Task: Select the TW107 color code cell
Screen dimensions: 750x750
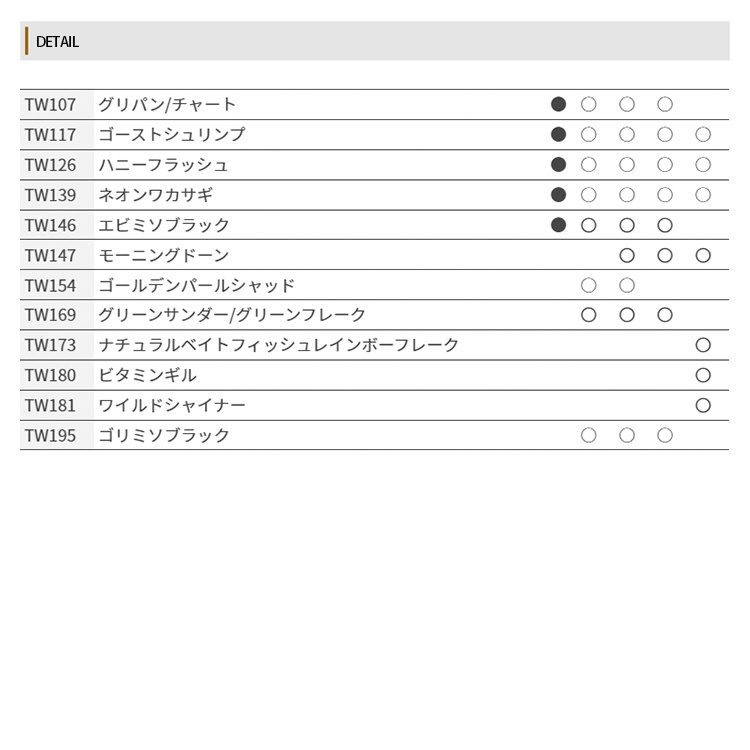Action: coord(51,105)
